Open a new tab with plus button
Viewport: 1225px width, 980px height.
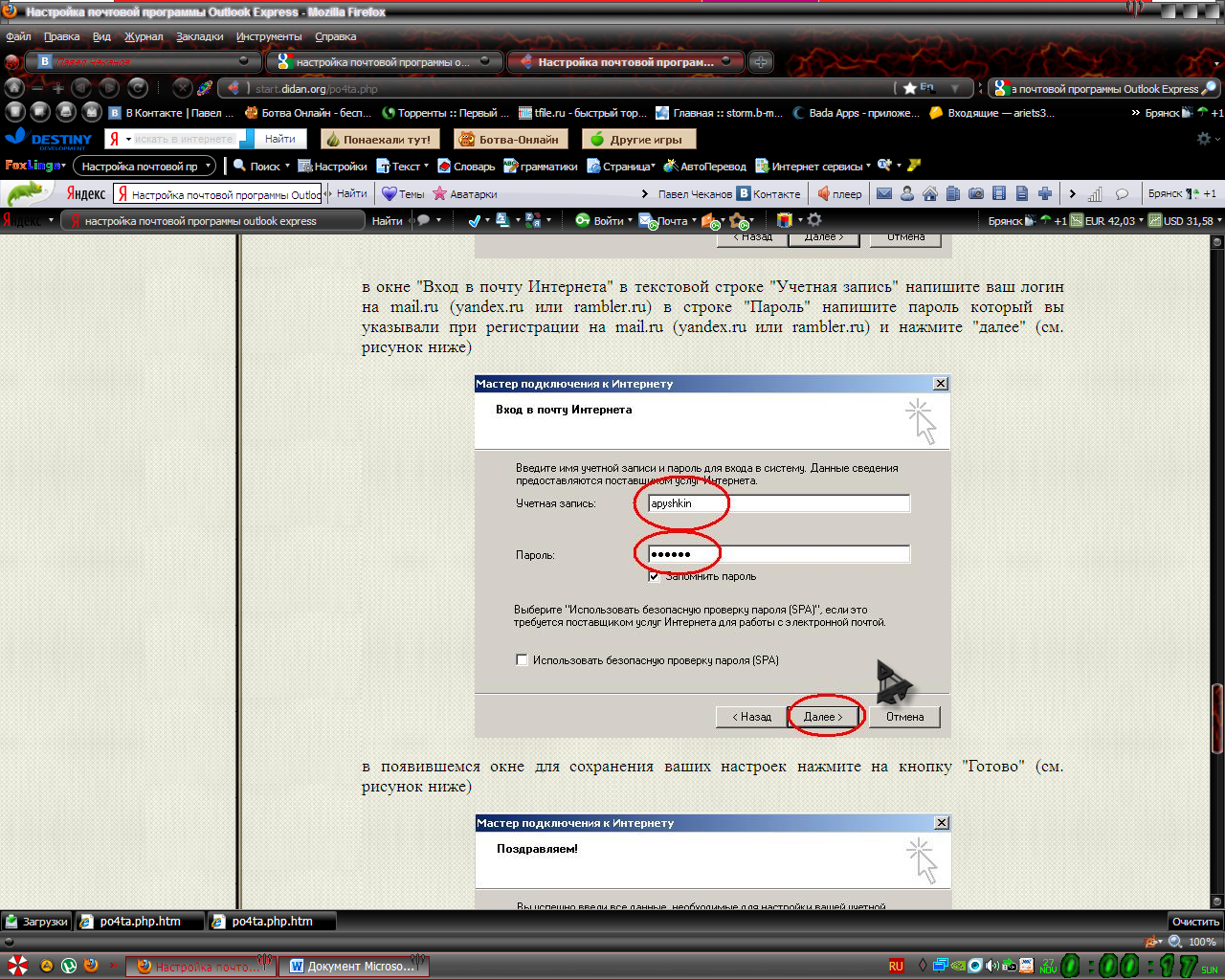click(x=761, y=62)
